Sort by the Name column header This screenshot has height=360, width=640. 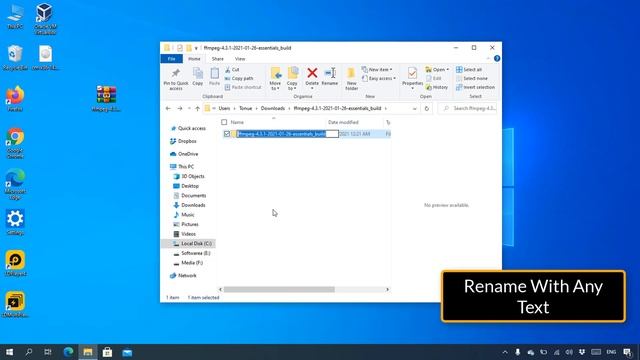coord(237,122)
